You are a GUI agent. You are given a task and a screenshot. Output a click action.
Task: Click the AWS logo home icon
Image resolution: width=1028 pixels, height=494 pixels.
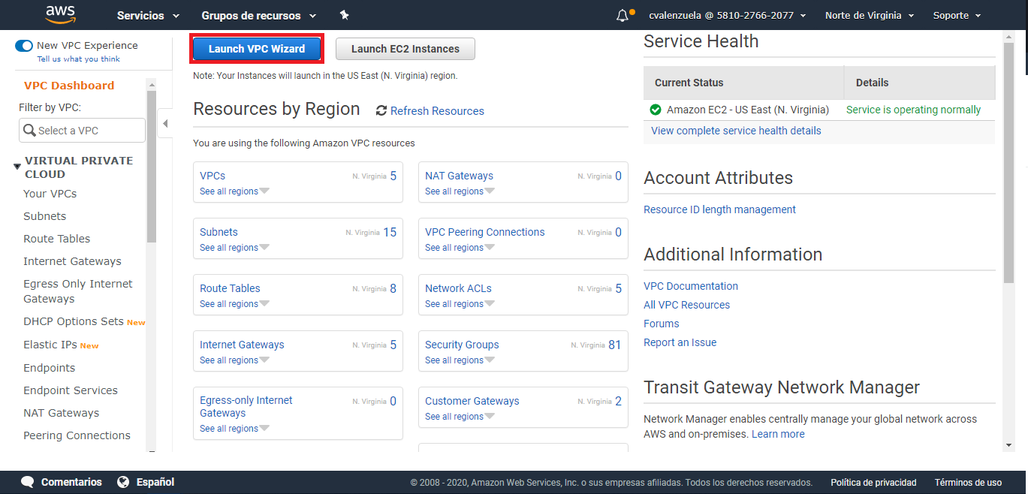point(61,14)
